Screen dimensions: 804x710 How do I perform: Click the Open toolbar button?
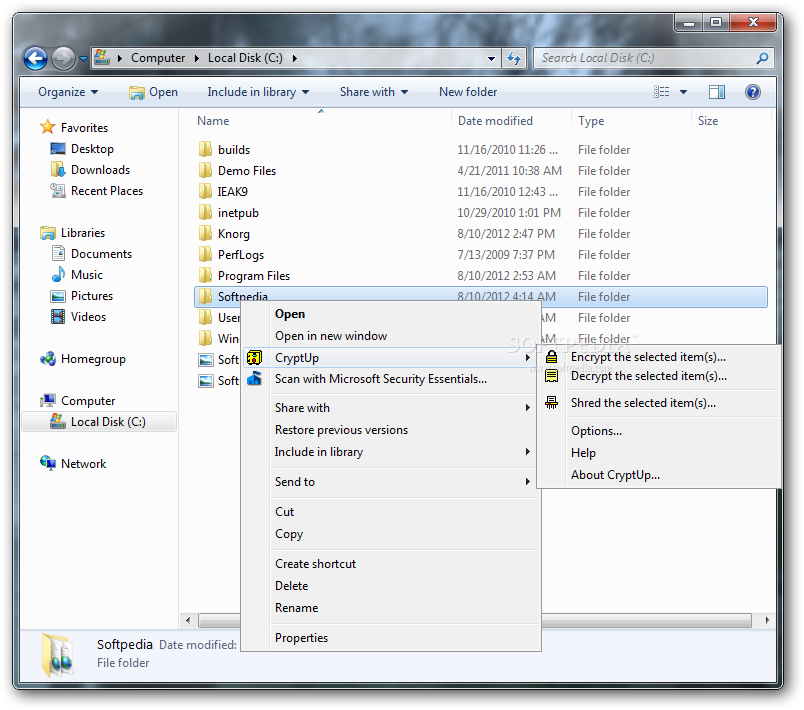tap(153, 92)
